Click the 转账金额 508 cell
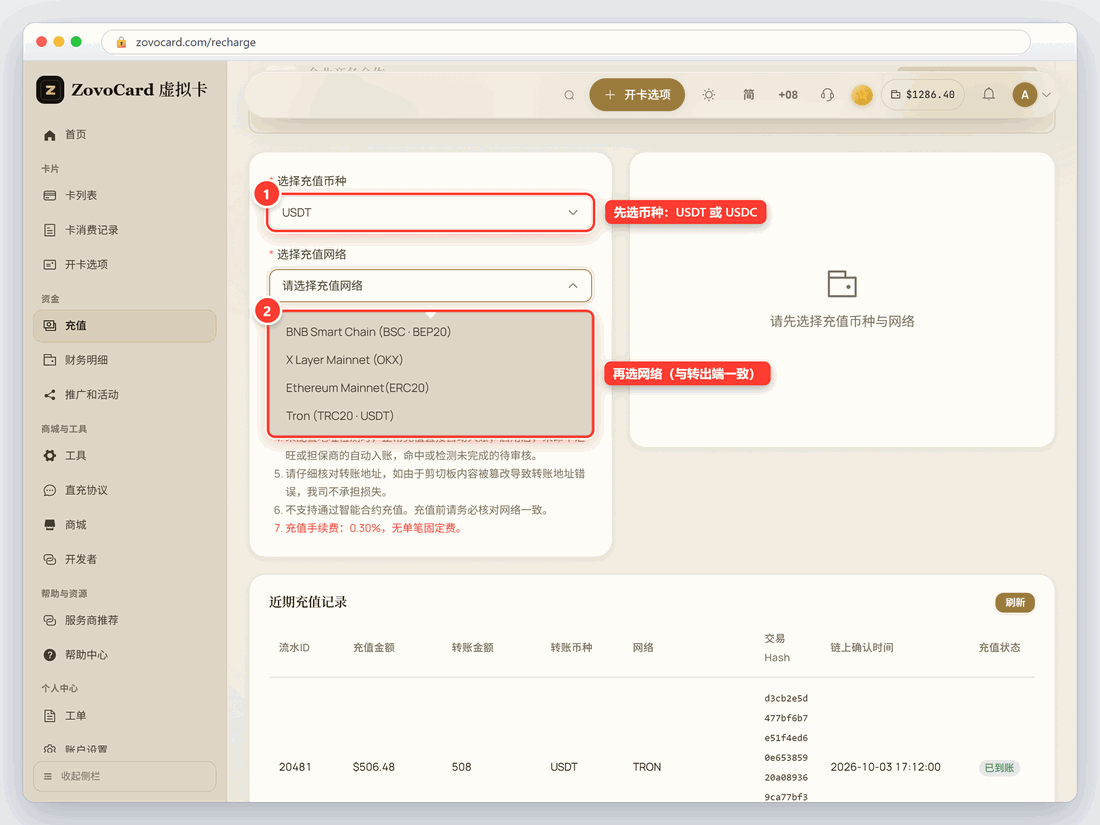This screenshot has height=825, width=1100. click(462, 767)
